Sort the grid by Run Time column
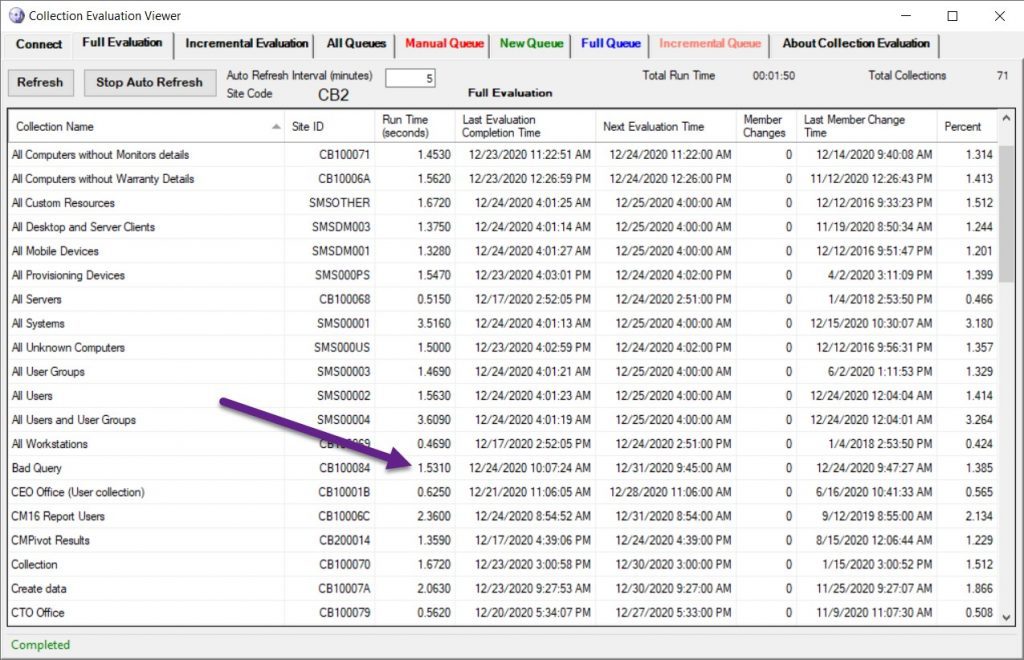The image size is (1024, 660). pos(409,125)
